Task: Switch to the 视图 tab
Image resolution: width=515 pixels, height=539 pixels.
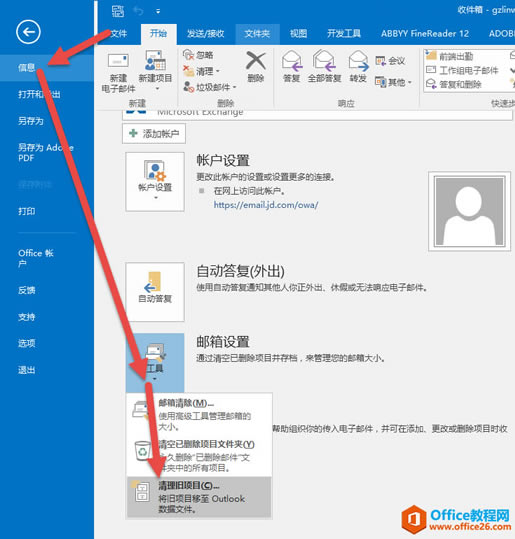Action: point(298,34)
